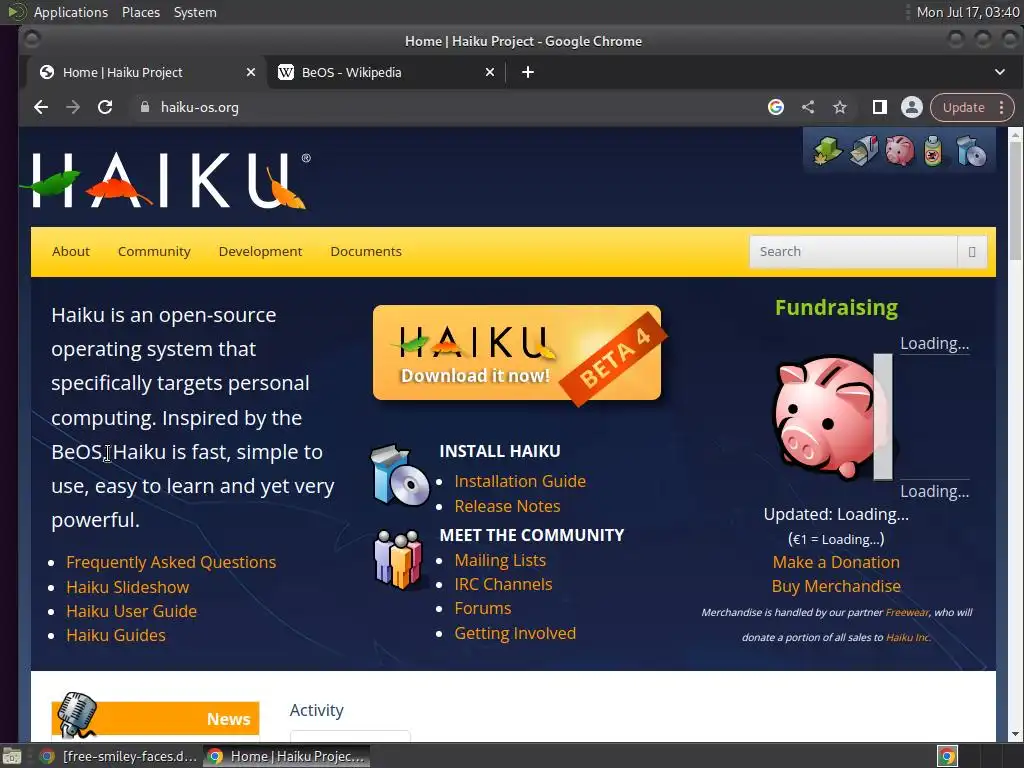
Task: Open the Chrome three-dot menu
Action: tap(1002, 107)
